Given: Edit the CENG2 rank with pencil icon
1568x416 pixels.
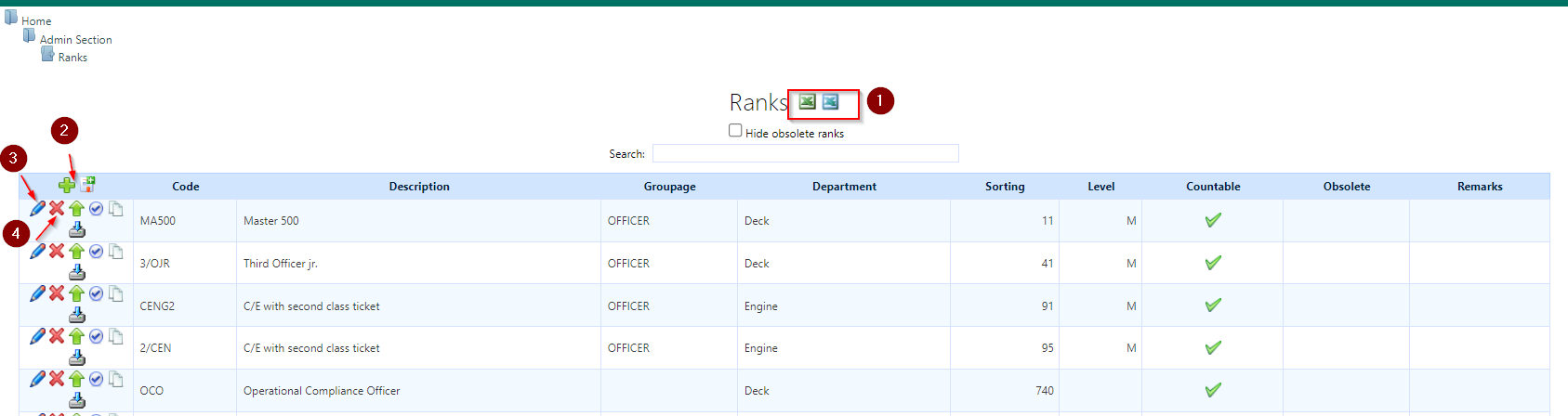Looking at the screenshot, I should [37, 293].
